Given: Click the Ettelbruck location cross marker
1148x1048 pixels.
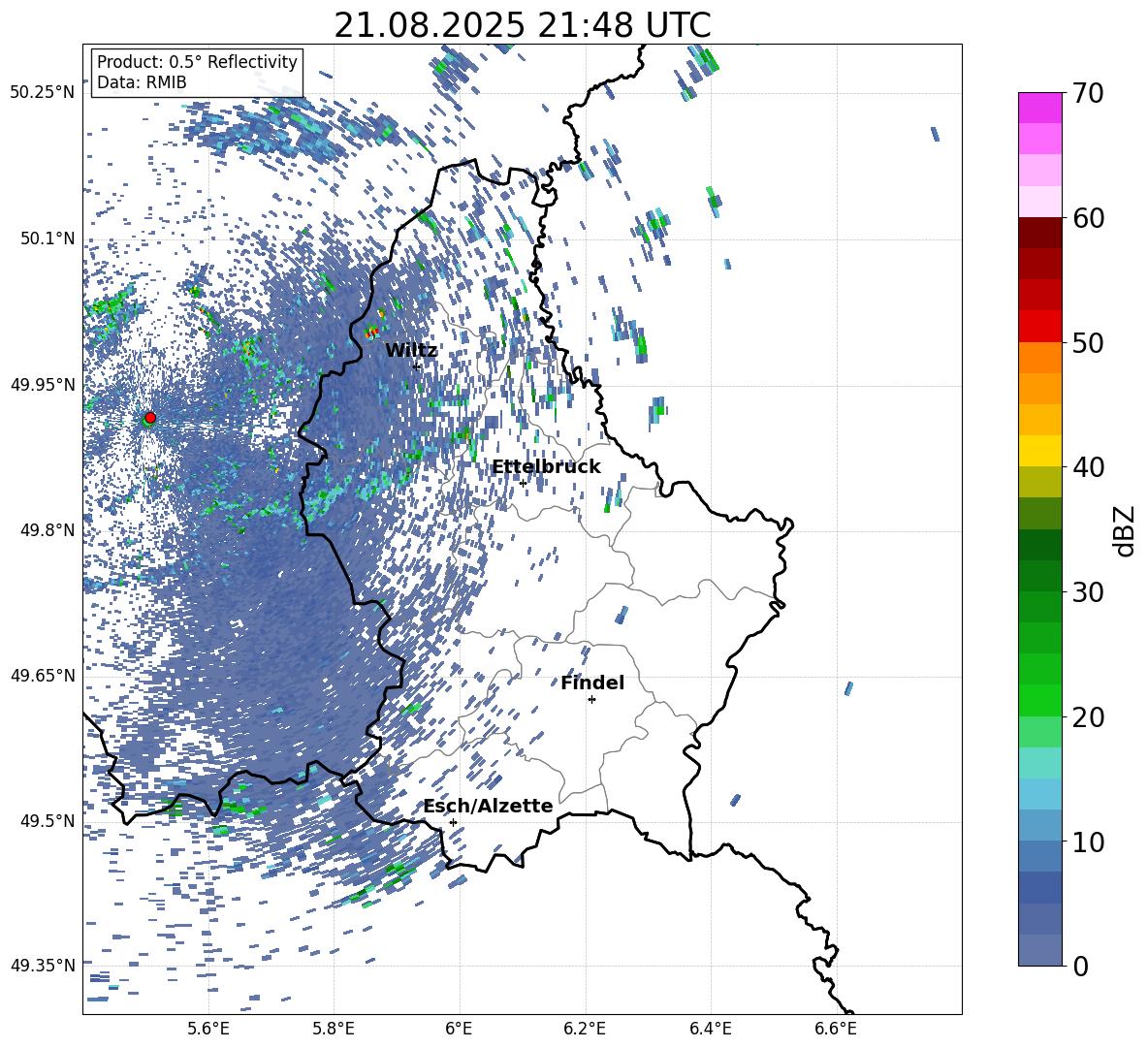Looking at the screenshot, I should [523, 483].
